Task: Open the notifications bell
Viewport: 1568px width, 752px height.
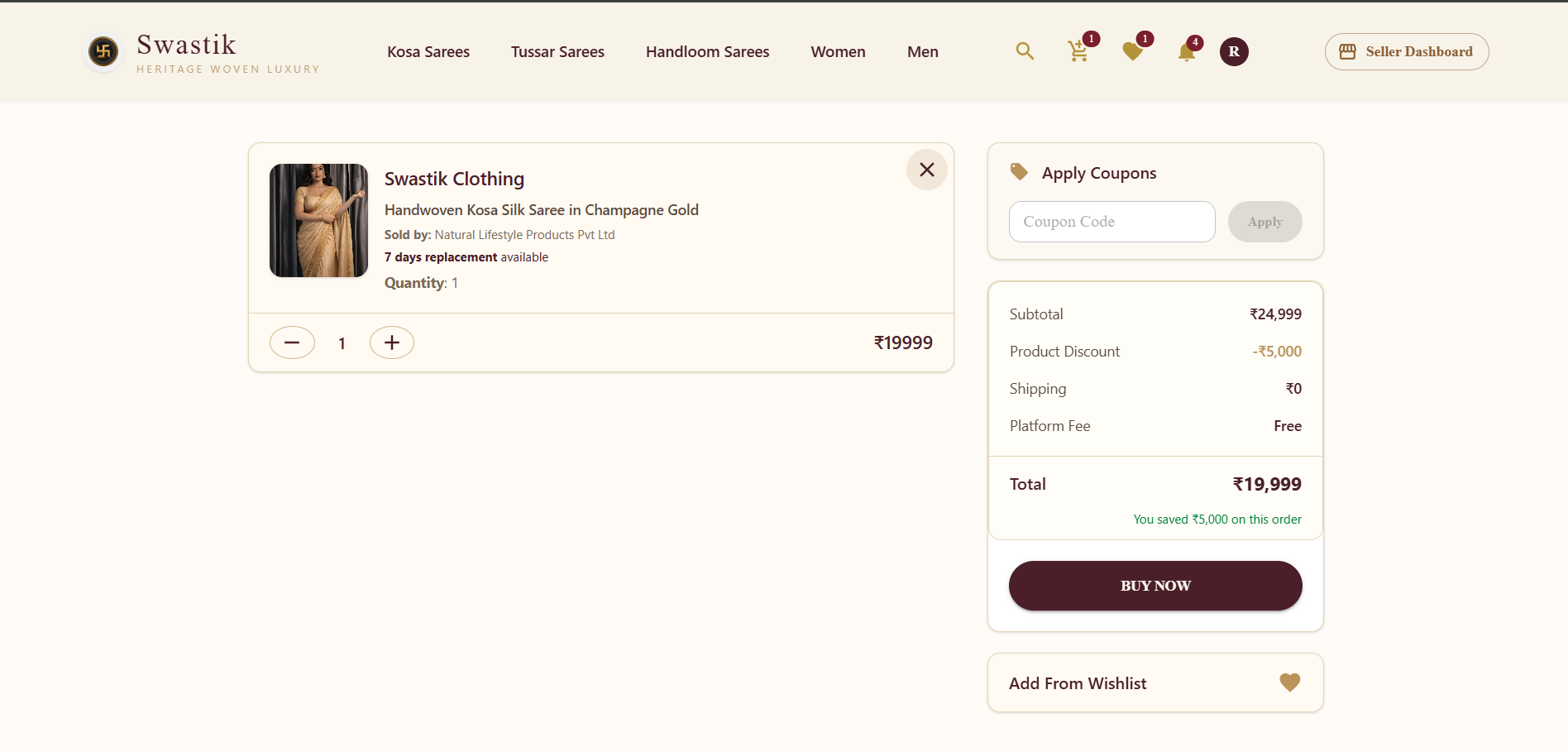Action: pos(1186,51)
